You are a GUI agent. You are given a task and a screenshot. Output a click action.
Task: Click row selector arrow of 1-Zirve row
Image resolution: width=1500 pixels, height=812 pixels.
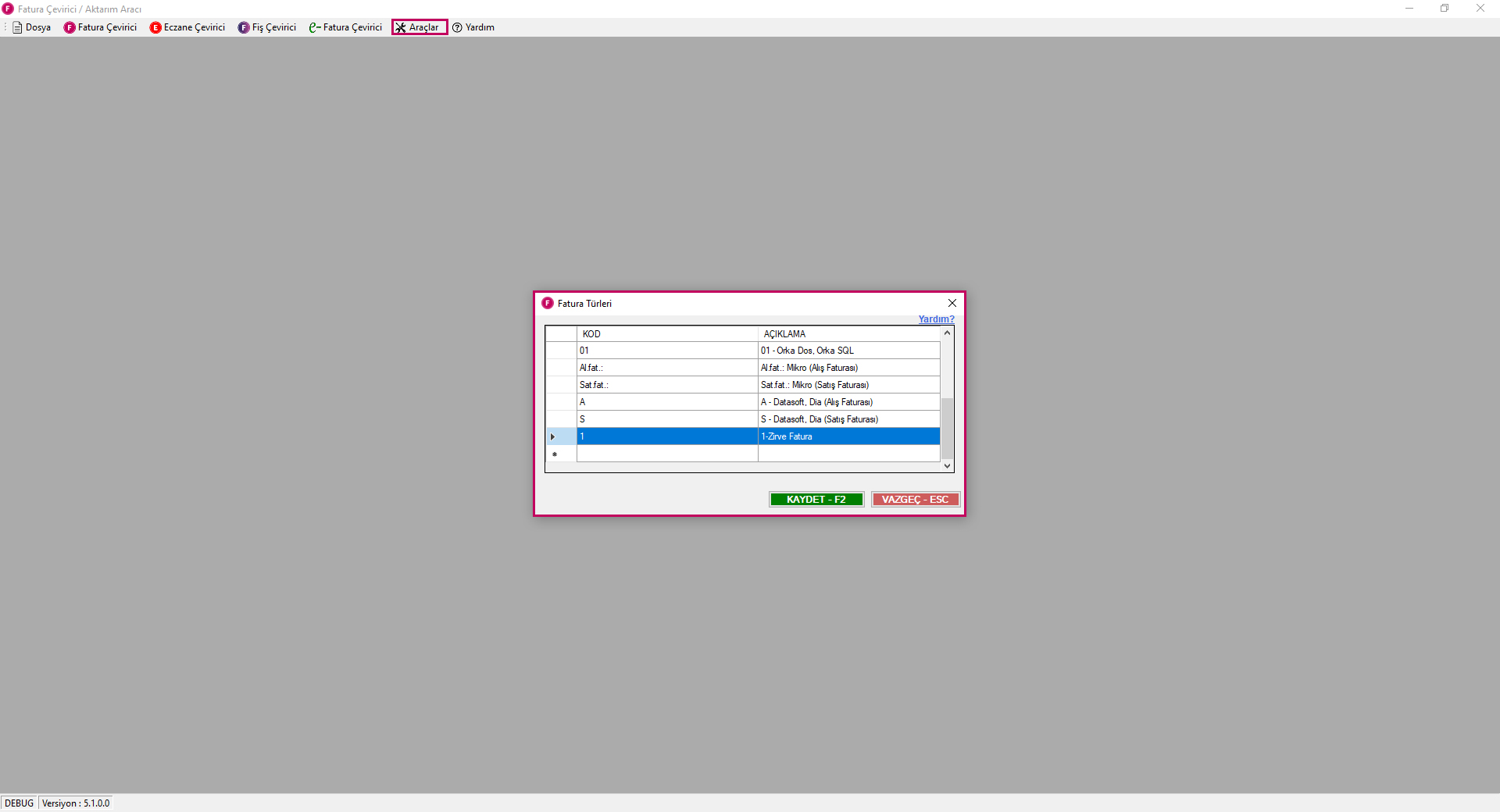point(561,436)
